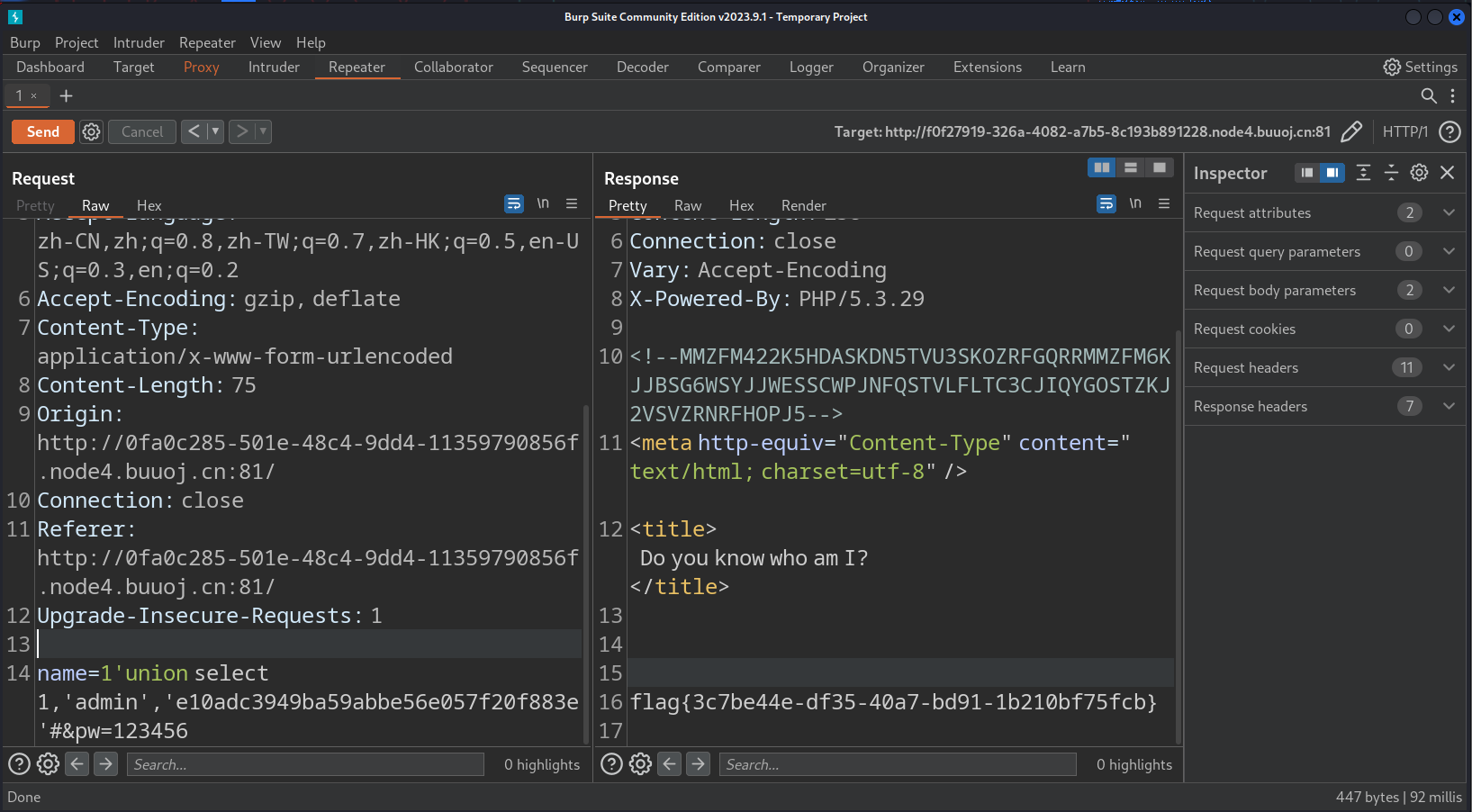1472x812 pixels.
Task: Select tabbed request/response layout
Action: tap(1160, 167)
